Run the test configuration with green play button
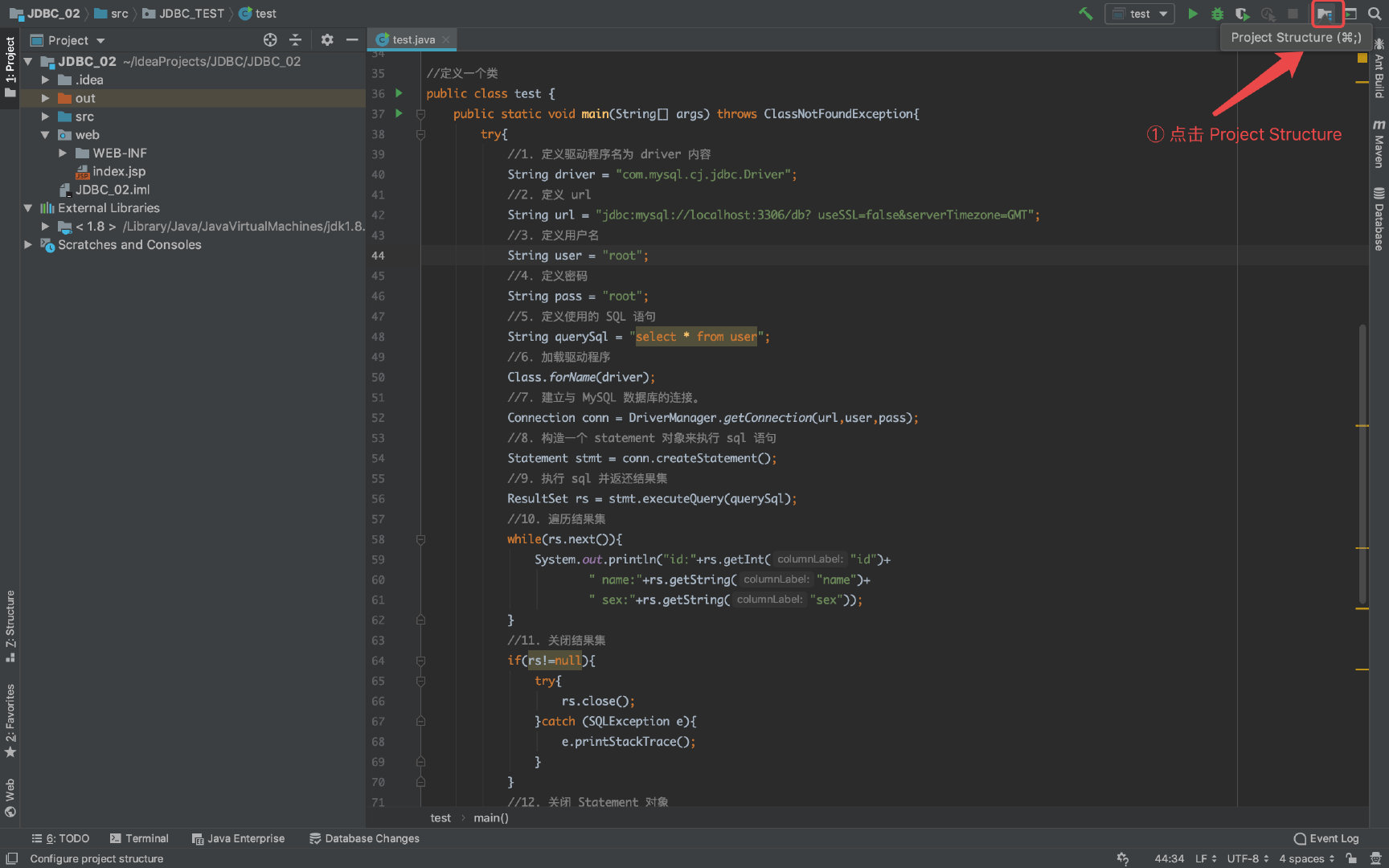Viewport: 1389px width, 868px height. 1193,14
